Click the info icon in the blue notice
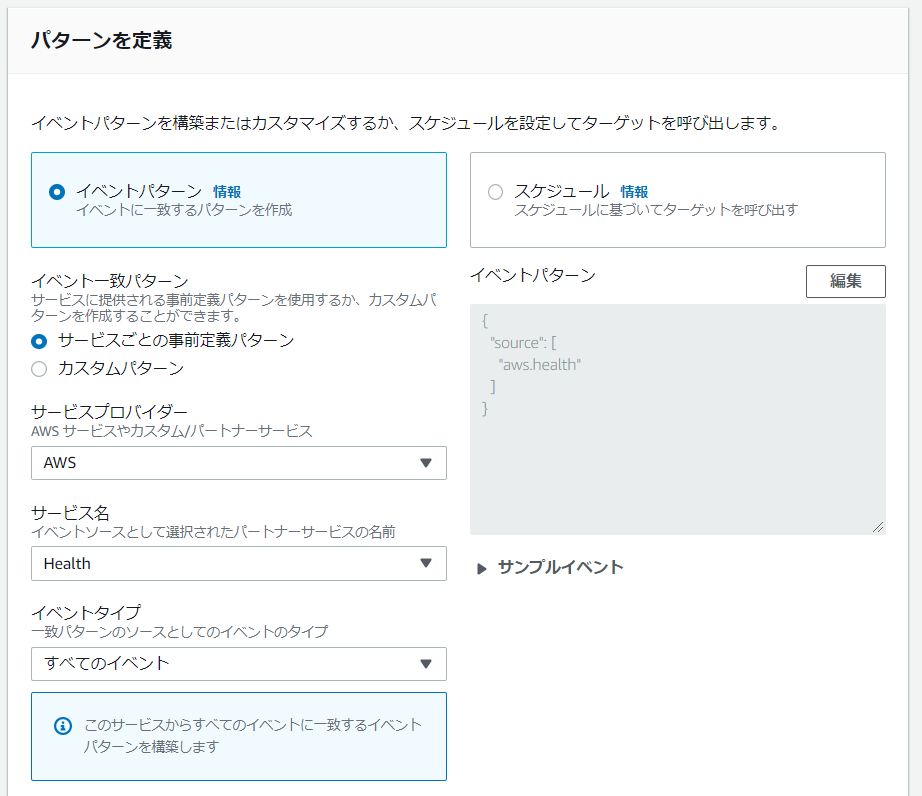 (x=62, y=725)
